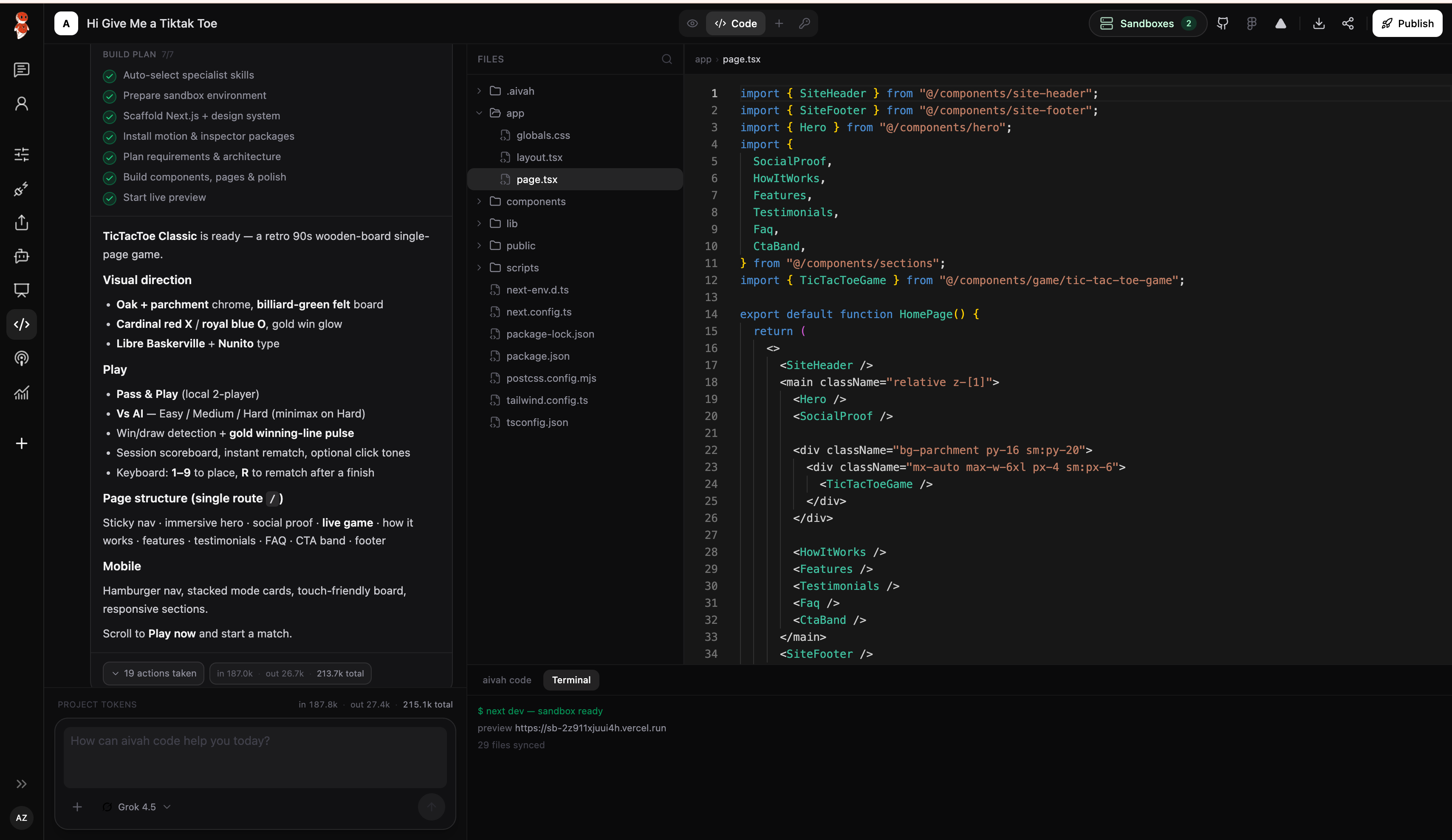This screenshot has height=840, width=1452.
Task: Open the podcast broadcast sidebar icon
Action: coord(22,358)
